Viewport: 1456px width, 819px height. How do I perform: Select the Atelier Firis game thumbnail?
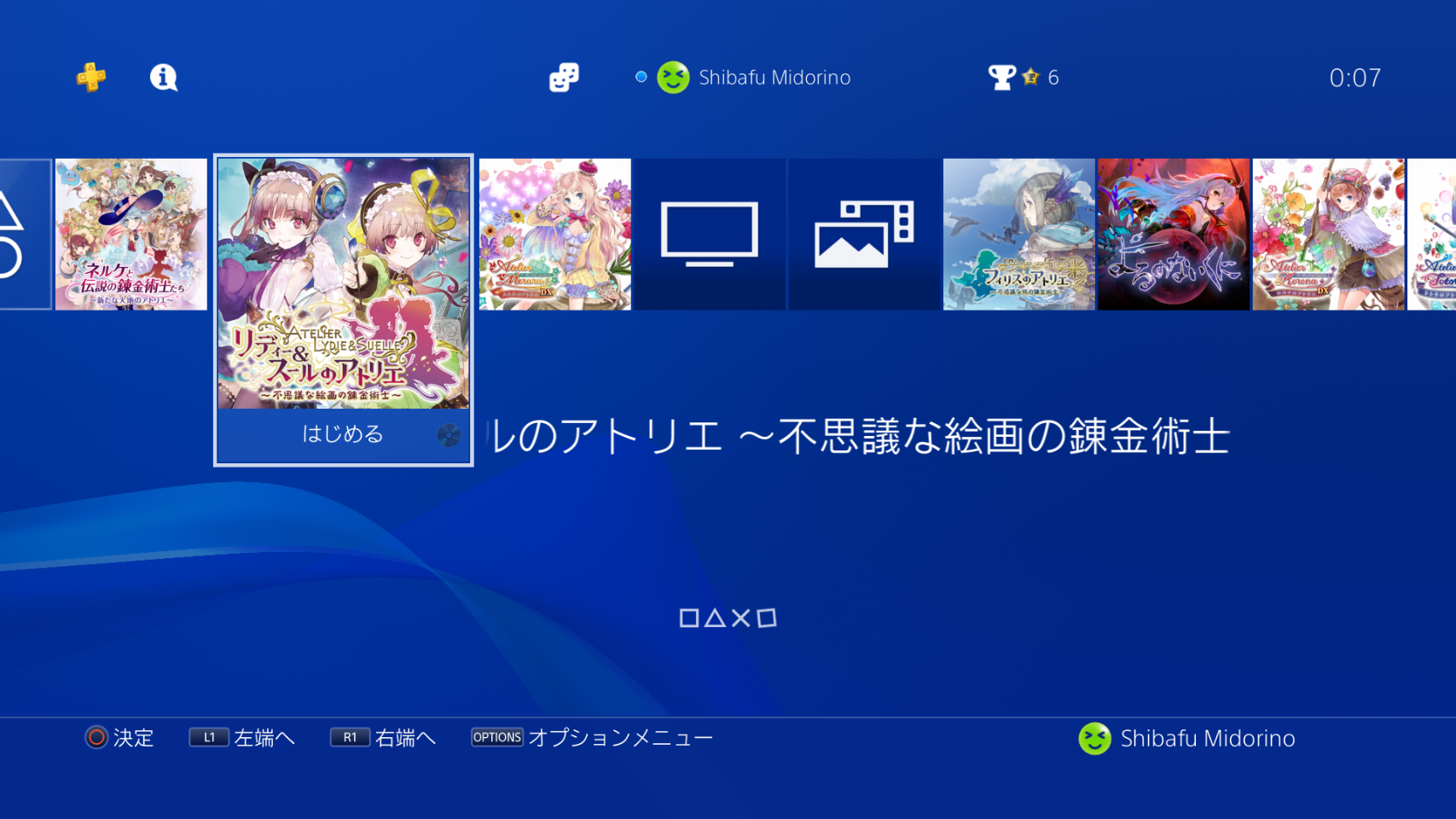(x=1019, y=235)
